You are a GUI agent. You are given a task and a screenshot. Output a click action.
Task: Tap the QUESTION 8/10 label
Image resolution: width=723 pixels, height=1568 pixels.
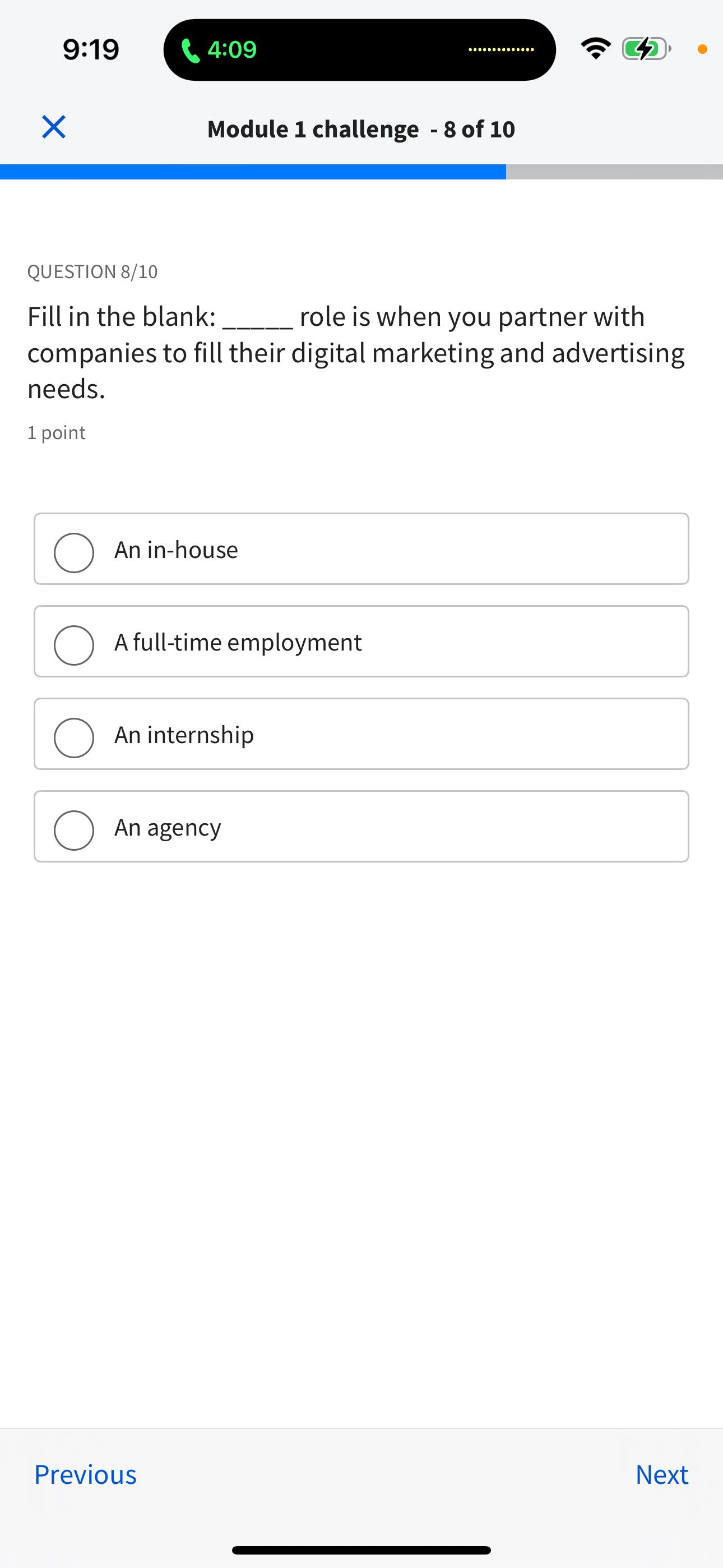coord(92,271)
